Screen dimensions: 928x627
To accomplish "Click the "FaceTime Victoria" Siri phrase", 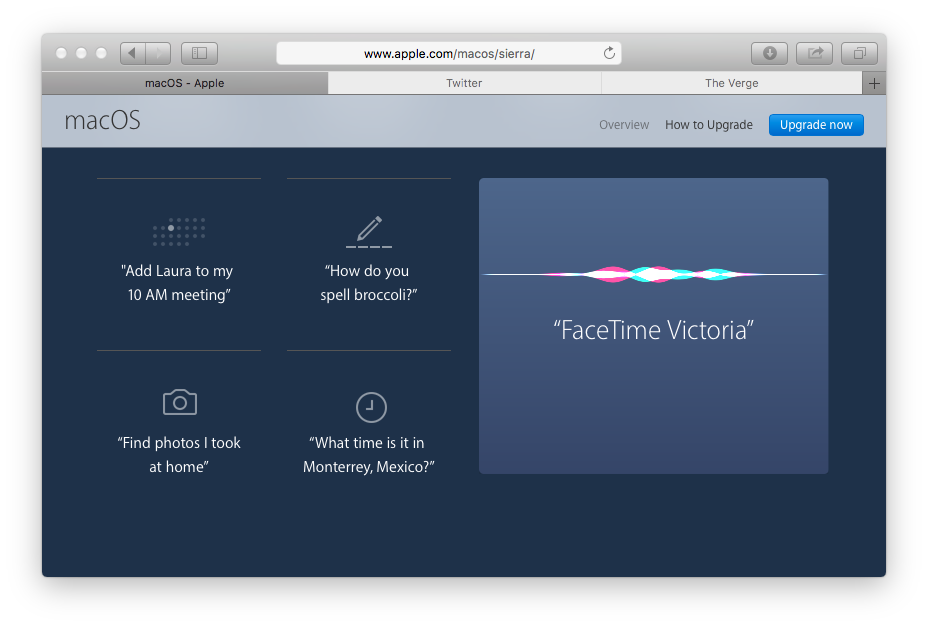I will 653,330.
